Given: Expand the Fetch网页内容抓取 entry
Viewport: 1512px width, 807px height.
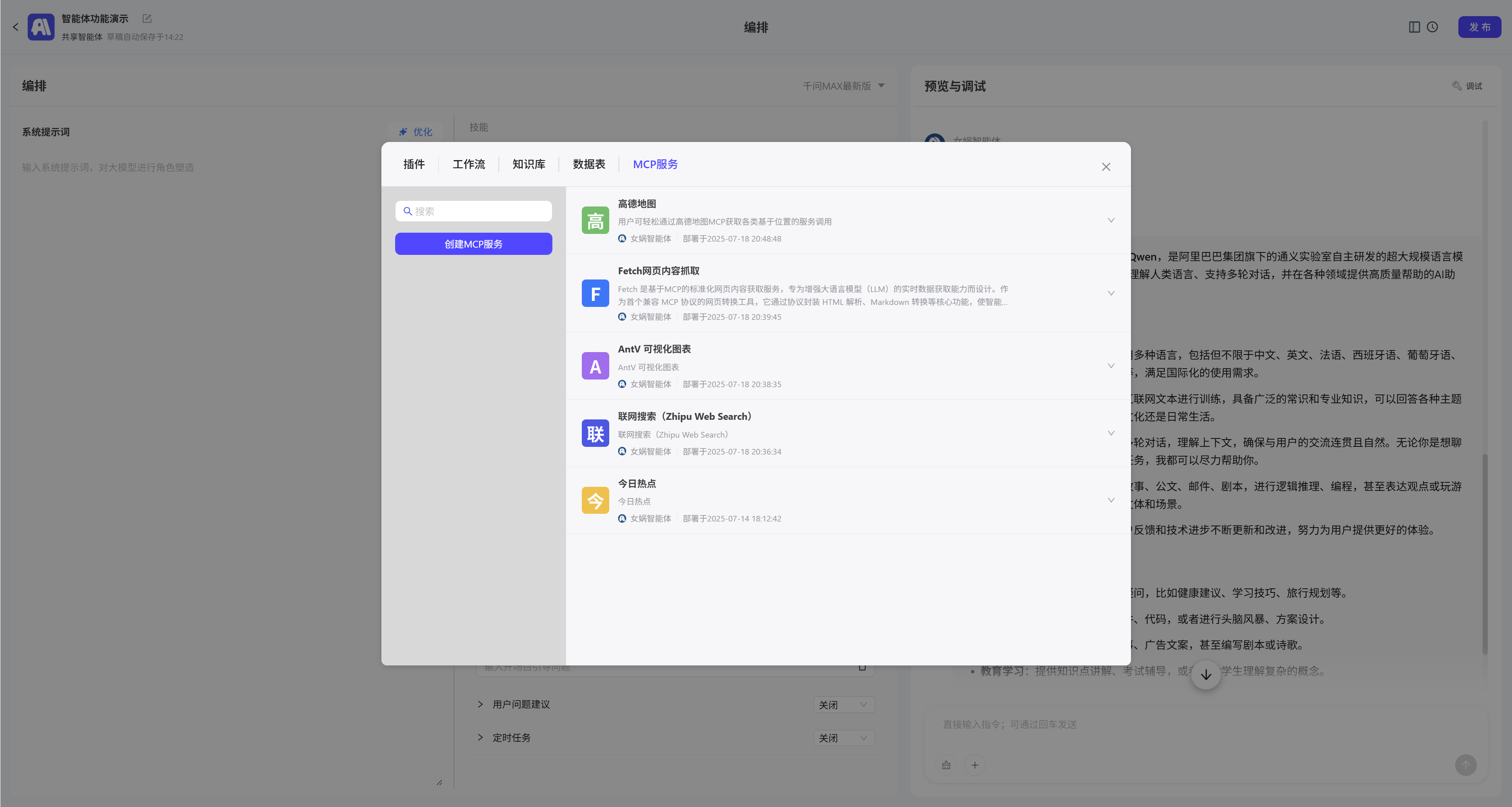Looking at the screenshot, I should pos(1110,293).
